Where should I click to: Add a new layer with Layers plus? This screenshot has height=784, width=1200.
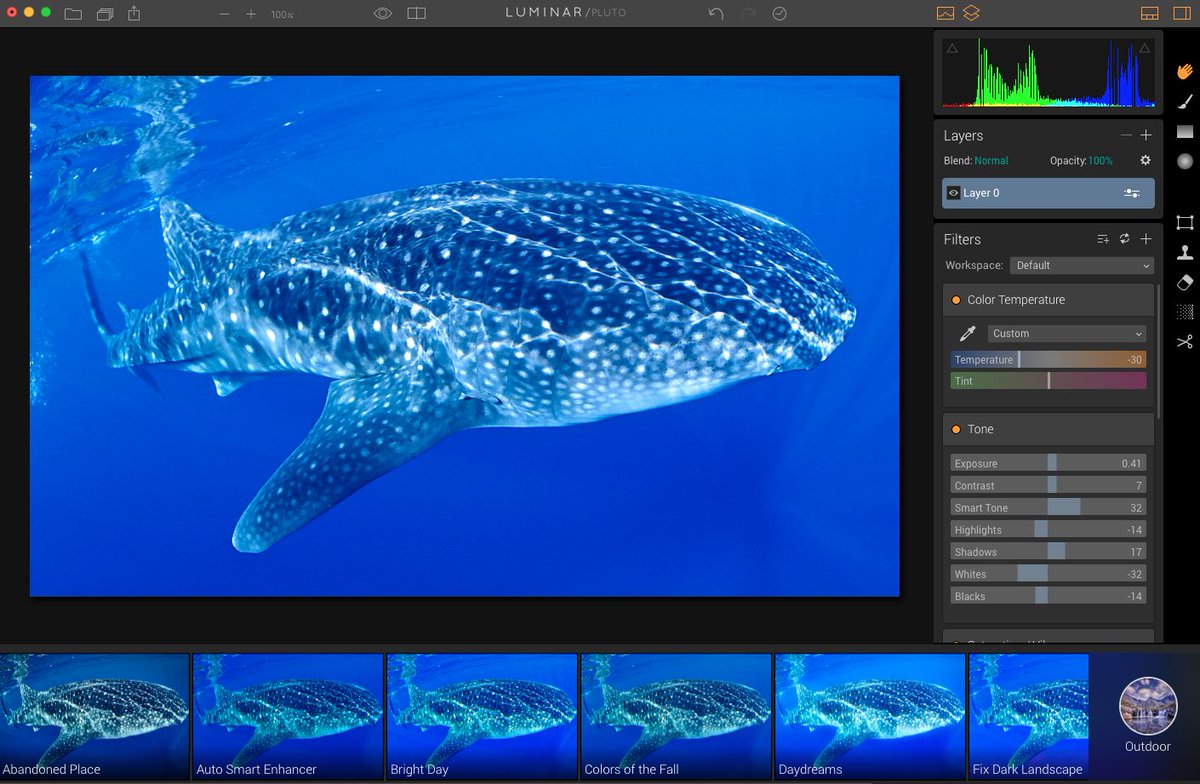coord(1146,135)
